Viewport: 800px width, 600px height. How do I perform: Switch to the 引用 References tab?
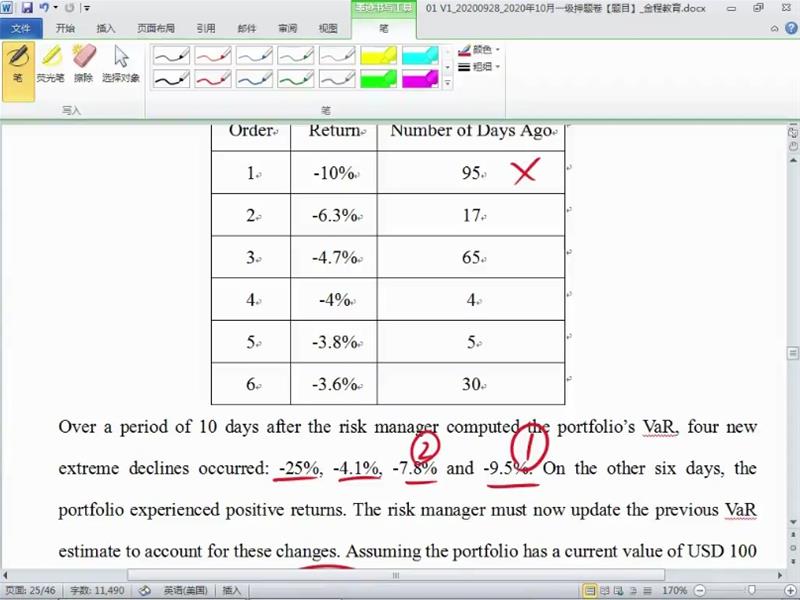pyautogui.click(x=206, y=29)
